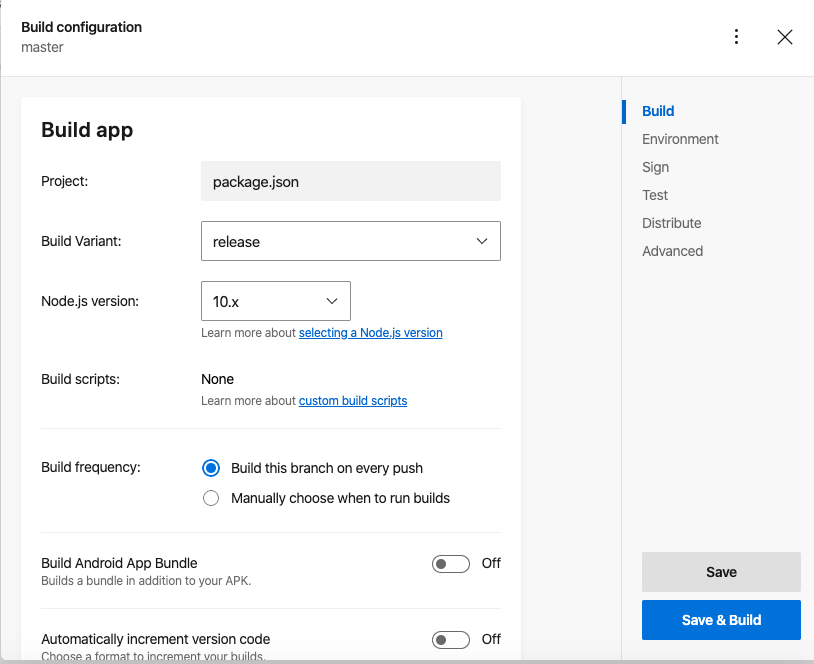
Task: Expand the release variant selector
Action: 350,241
